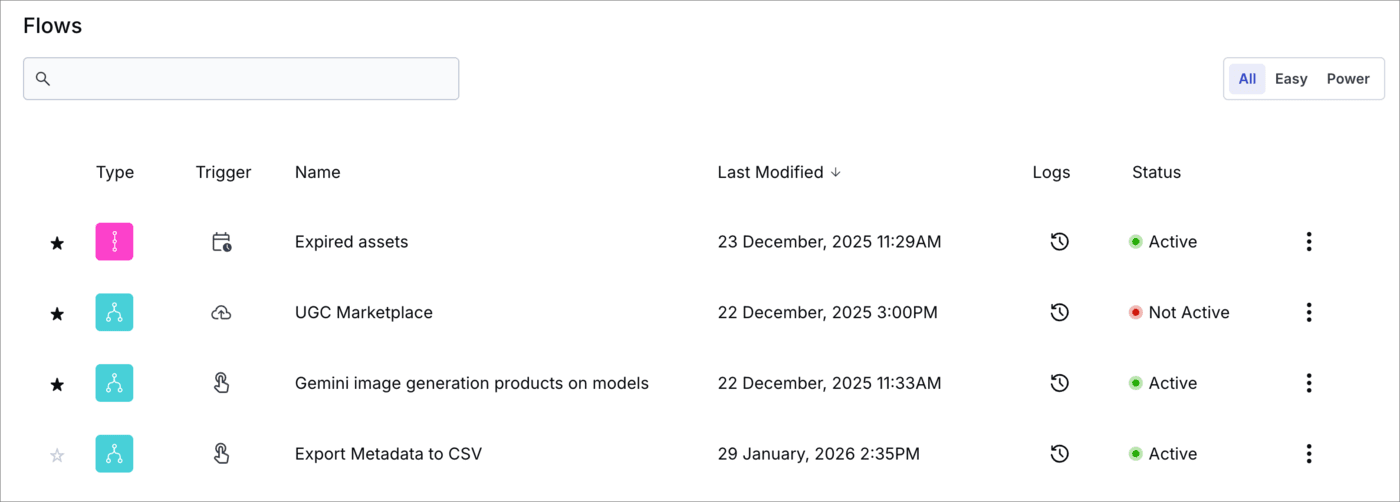Expand more options for Export Metadata row
The width and height of the screenshot is (1400, 502).
(1308, 454)
